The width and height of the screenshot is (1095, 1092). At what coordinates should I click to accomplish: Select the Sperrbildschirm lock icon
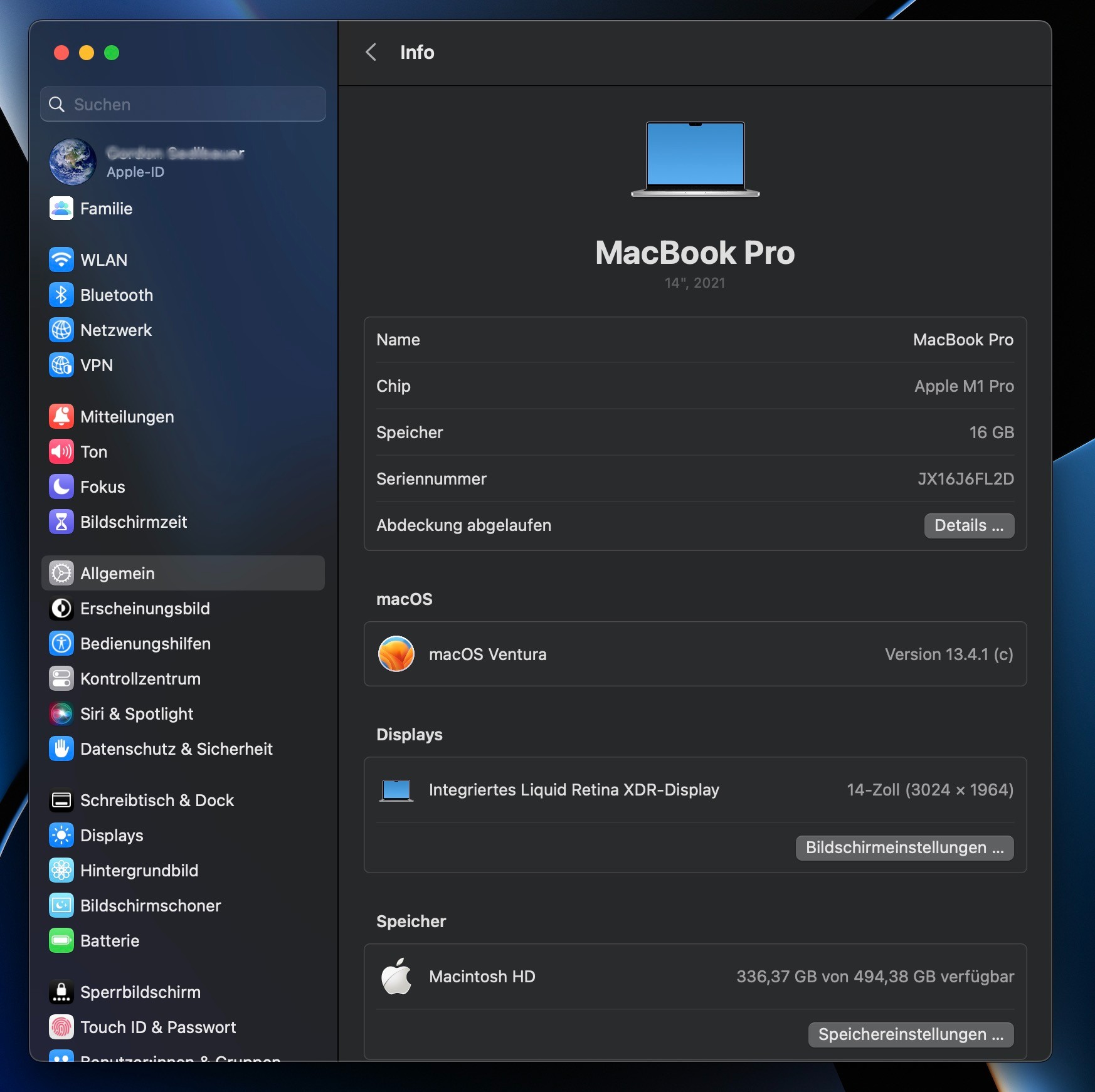click(x=61, y=992)
